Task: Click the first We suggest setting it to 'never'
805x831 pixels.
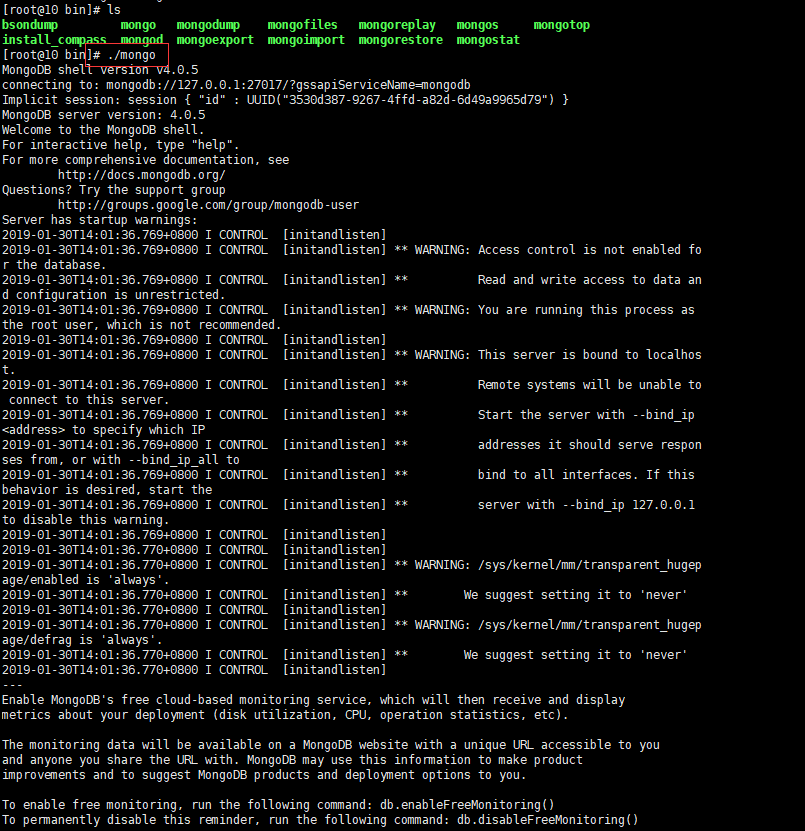Action: (575, 595)
